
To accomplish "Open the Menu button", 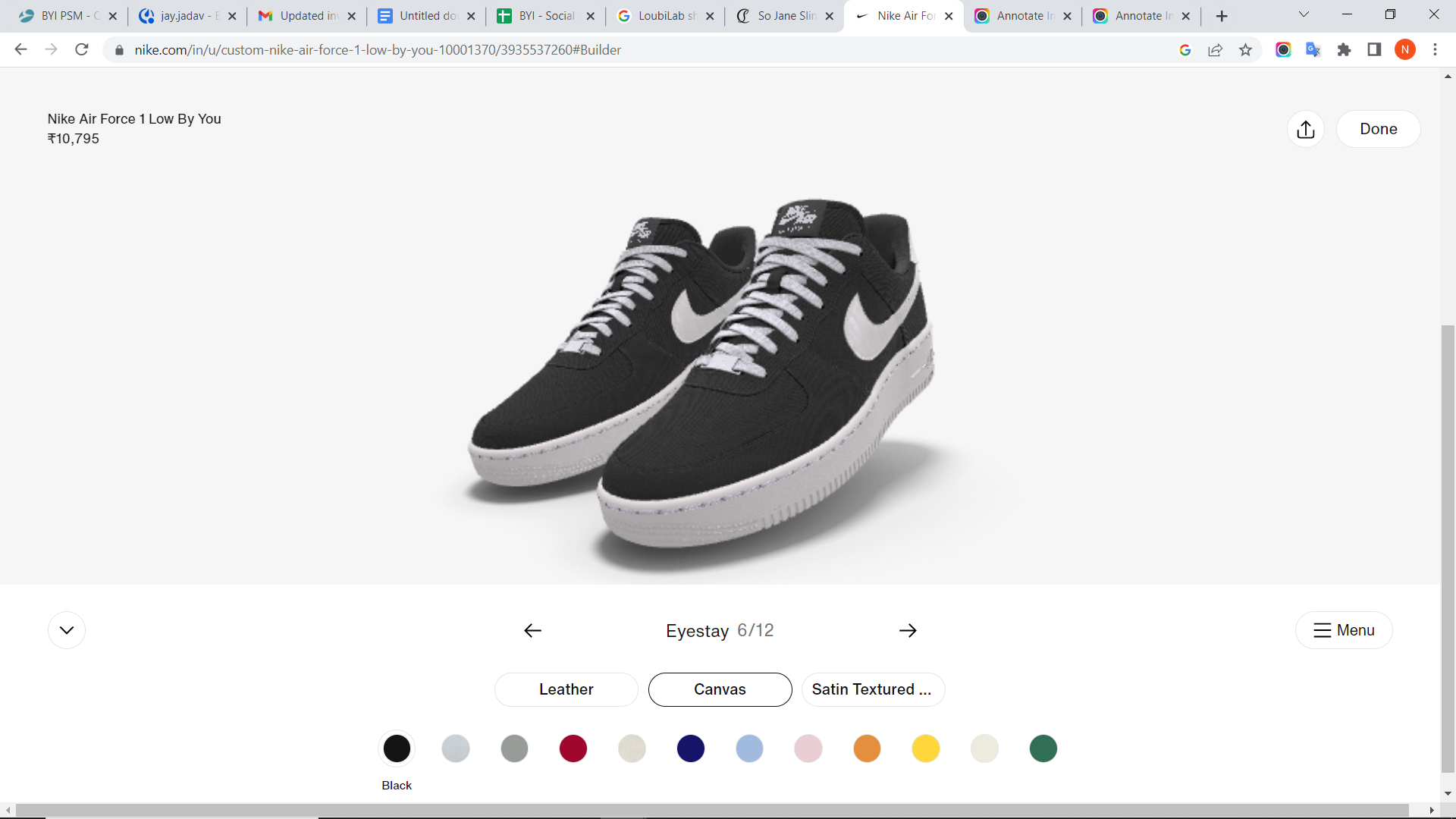I will [1344, 630].
